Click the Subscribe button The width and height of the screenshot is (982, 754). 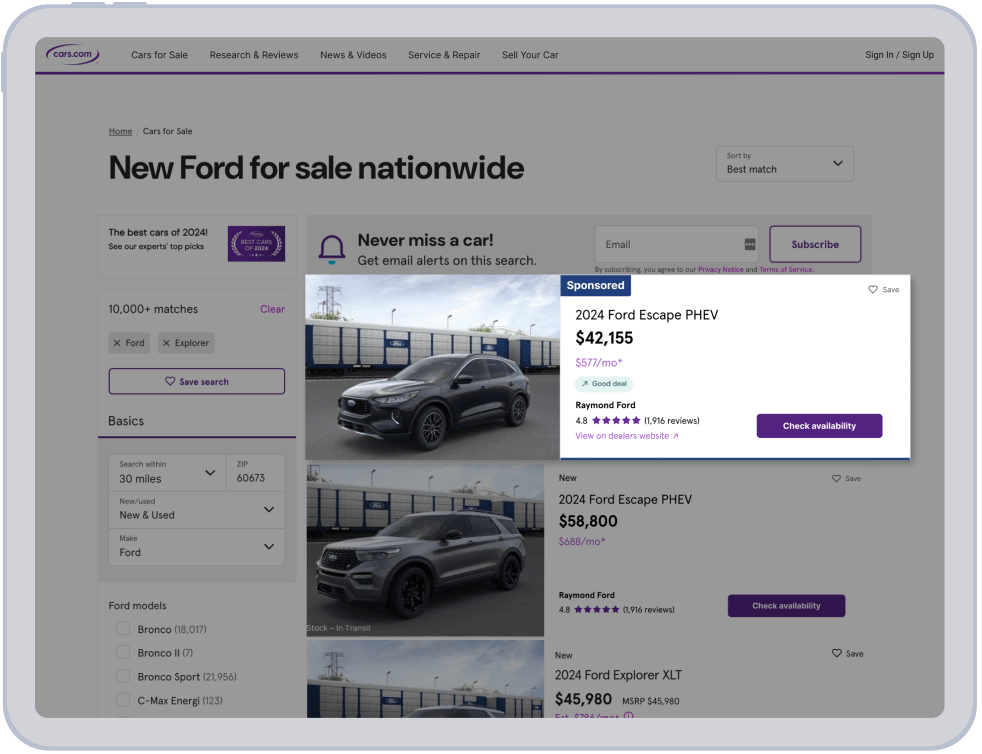[815, 244]
